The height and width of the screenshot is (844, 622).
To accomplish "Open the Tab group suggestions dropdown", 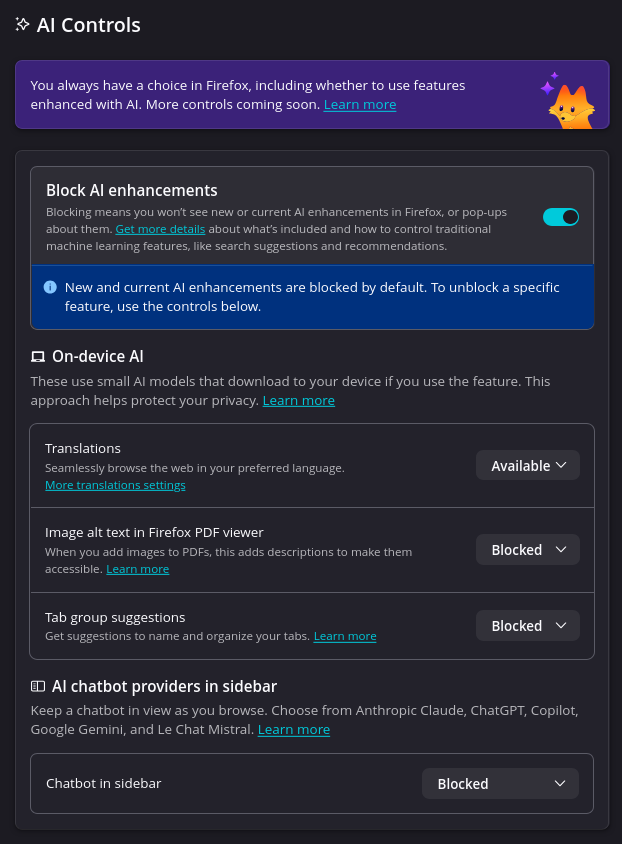I will [528, 626].
